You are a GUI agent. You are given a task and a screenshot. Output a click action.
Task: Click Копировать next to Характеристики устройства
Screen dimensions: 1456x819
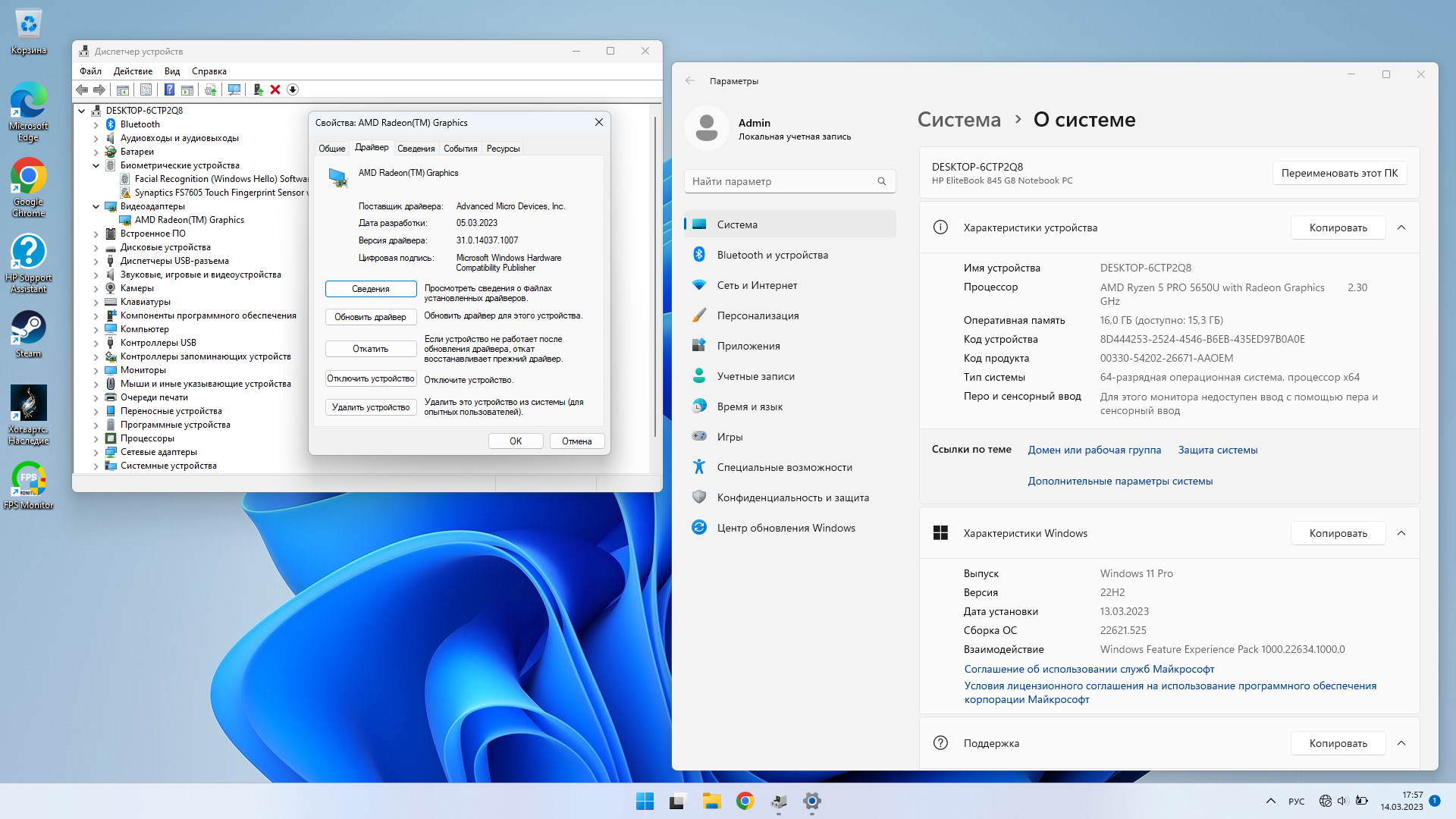[1338, 227]
